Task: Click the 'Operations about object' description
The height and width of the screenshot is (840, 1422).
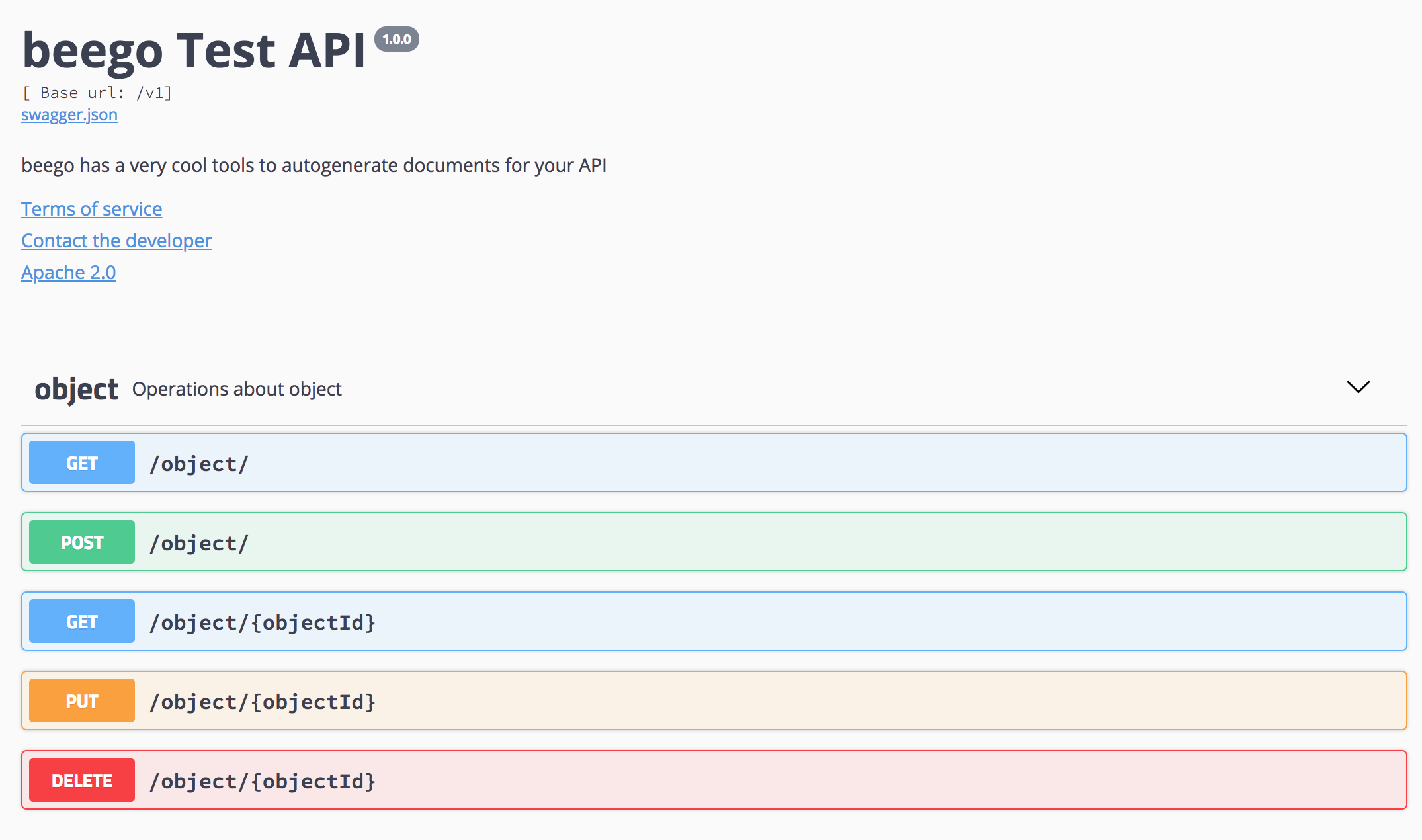Action: [x=237, y=389]
